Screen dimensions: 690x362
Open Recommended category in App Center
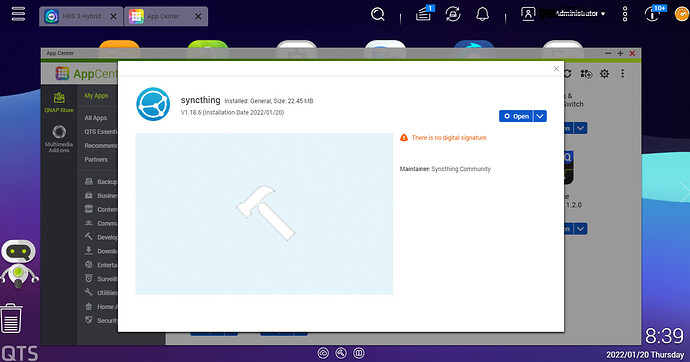[x=101, y=146]
